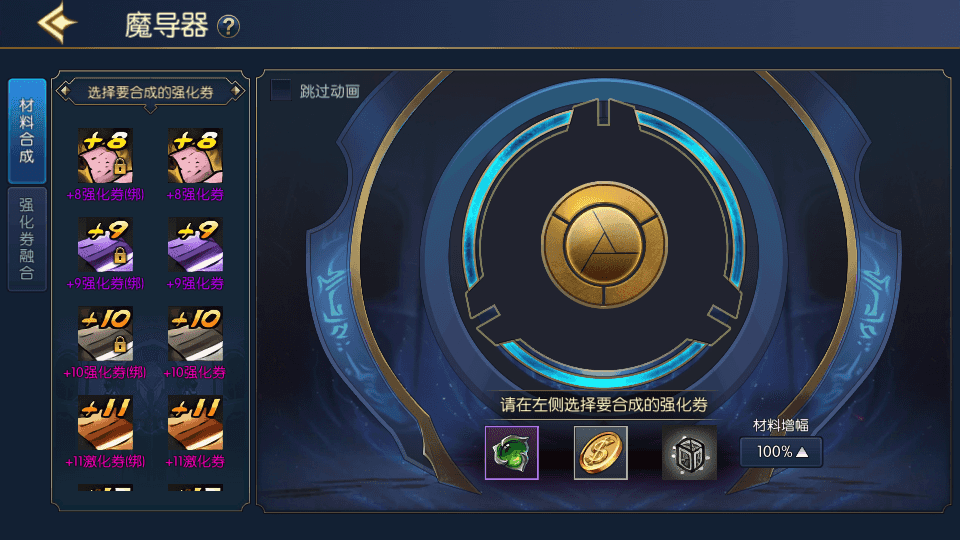Choose the unbound +9强化券 purple ticket
960x540 pixels.
click(x=195, y=244)
